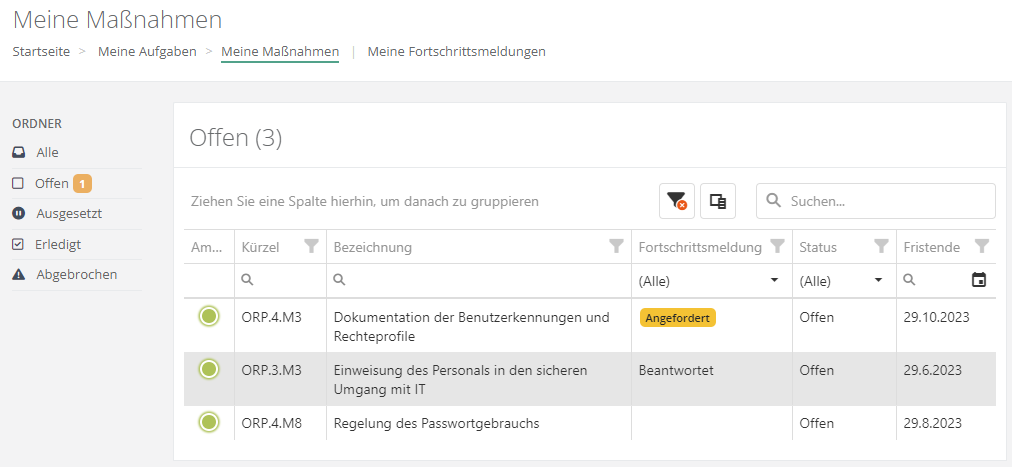Expand the Status (Alle) filter dropdown

click(x=878, y=280)
